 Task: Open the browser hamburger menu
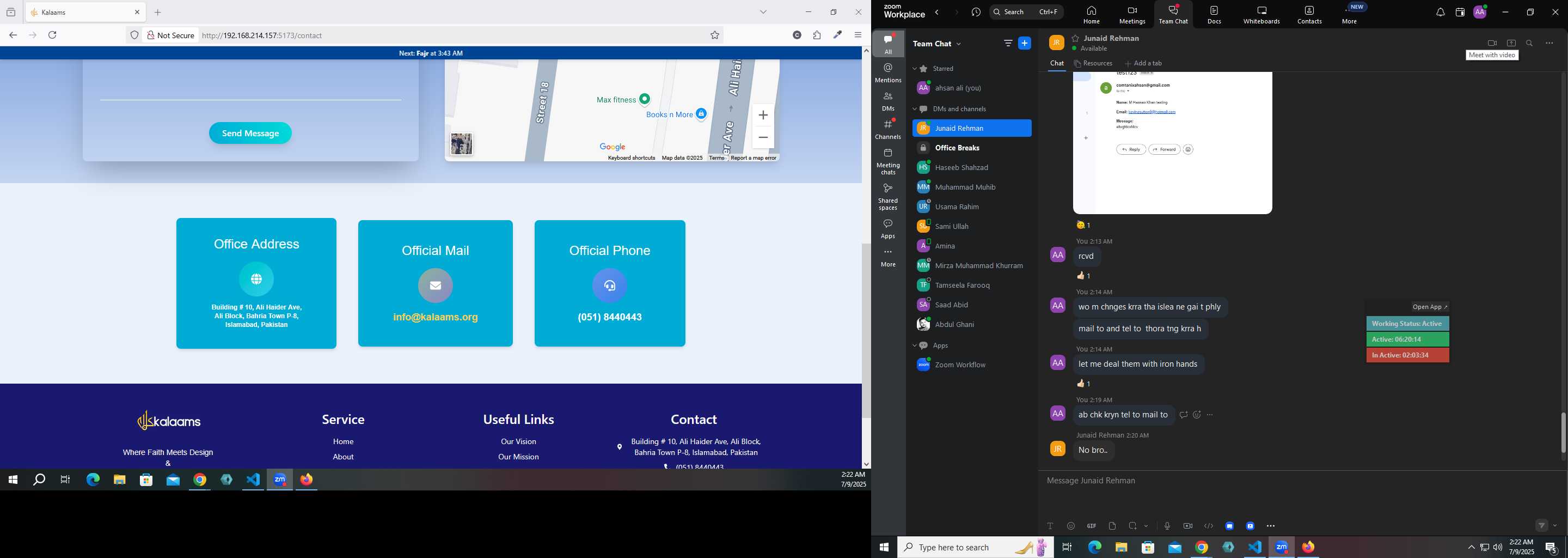click(858, 35)
